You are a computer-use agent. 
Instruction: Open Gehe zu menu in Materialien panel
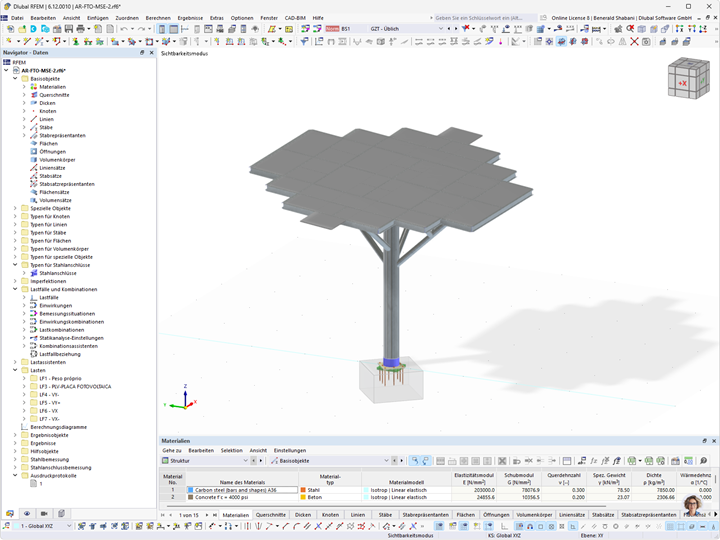point(172,450)
